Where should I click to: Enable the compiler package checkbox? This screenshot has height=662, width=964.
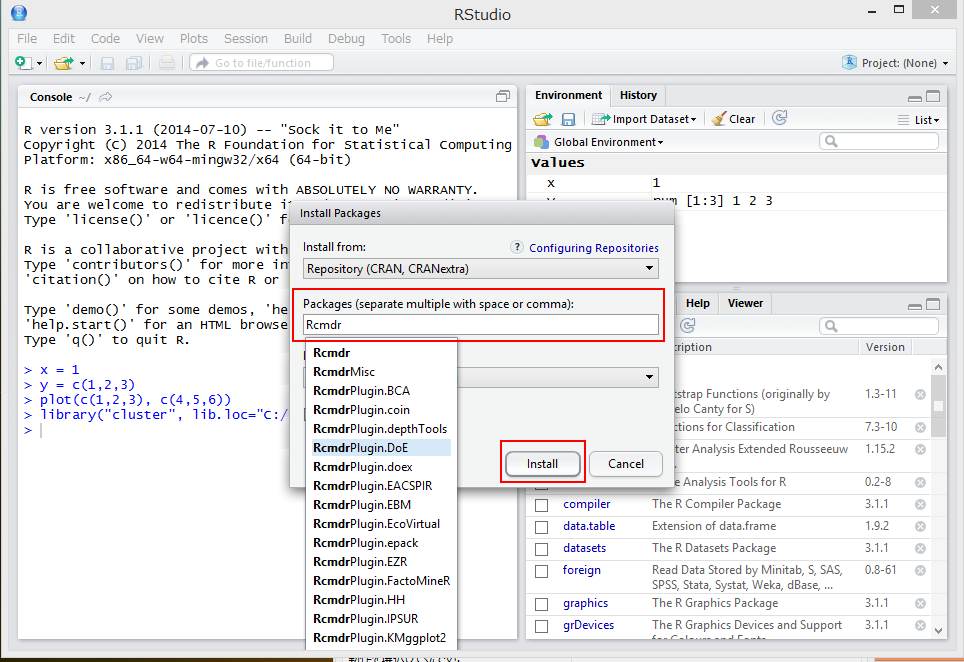click(542, 505)
